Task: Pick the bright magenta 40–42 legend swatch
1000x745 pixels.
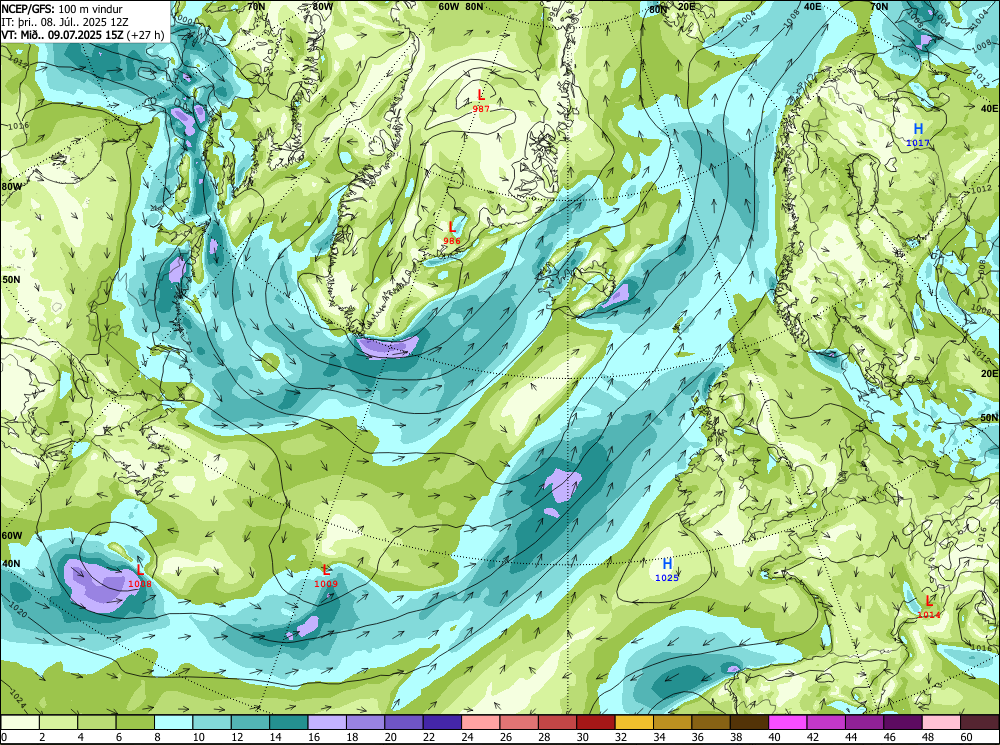Action: click(788, 722)
